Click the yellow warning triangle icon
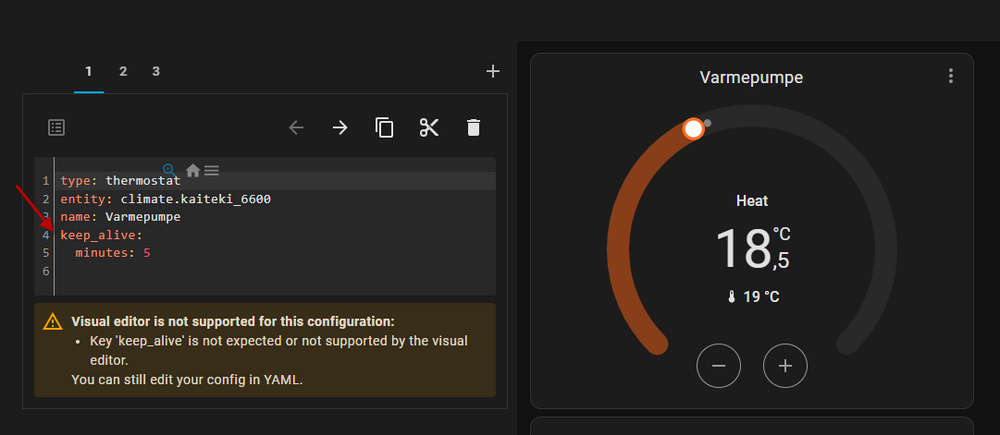This screenshot has height=435, width=1000. coord(52,322)
